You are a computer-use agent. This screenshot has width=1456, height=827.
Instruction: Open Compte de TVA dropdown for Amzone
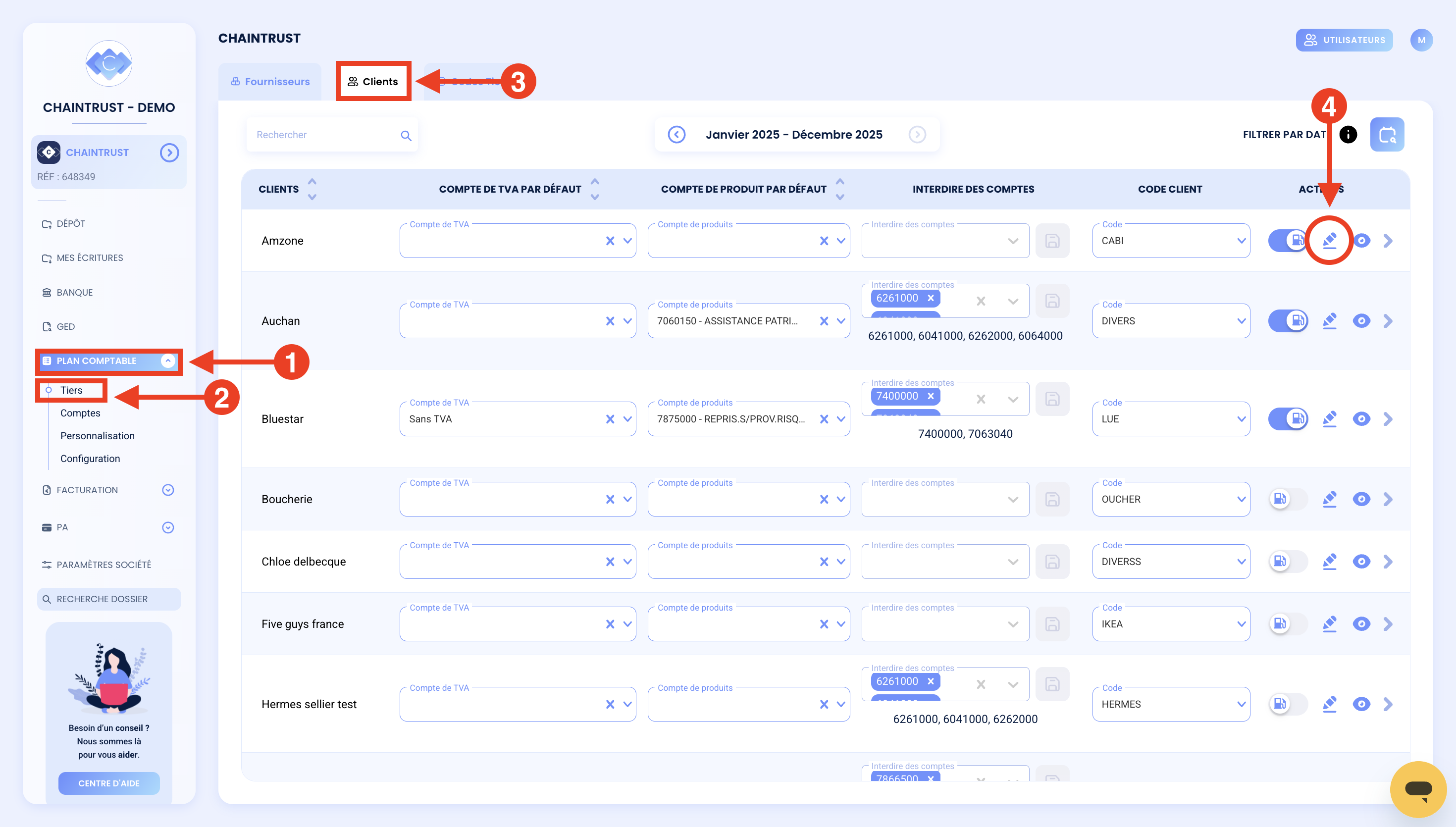pyautogui.click(x=627, y=241)
